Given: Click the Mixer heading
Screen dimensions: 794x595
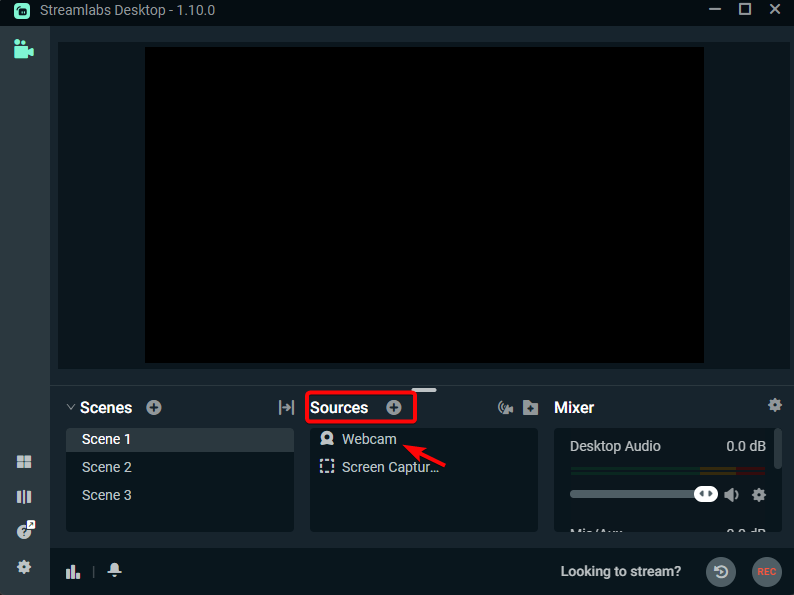Looking at the screenshot, I should click(x=574, y=408).
